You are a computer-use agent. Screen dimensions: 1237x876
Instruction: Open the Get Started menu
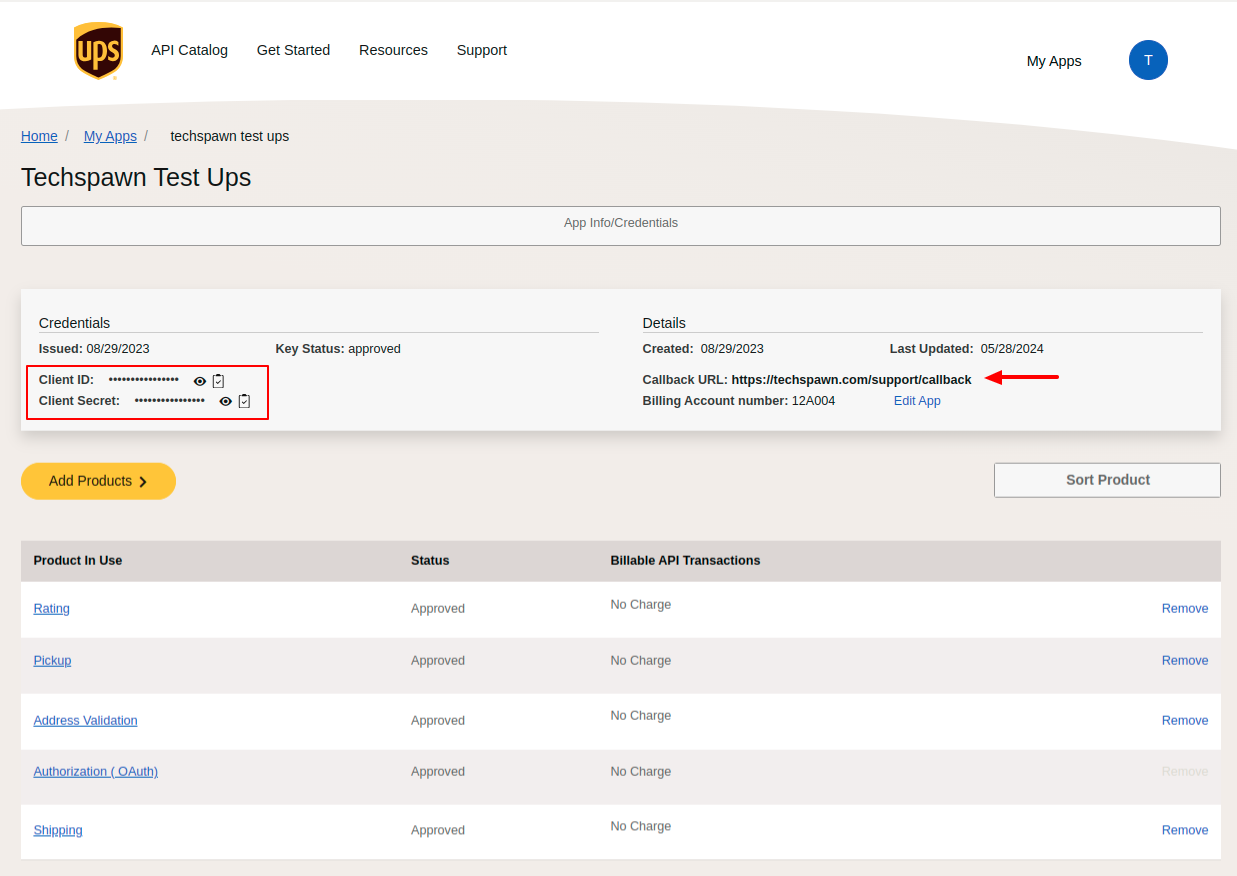click(x=293, y=50)
